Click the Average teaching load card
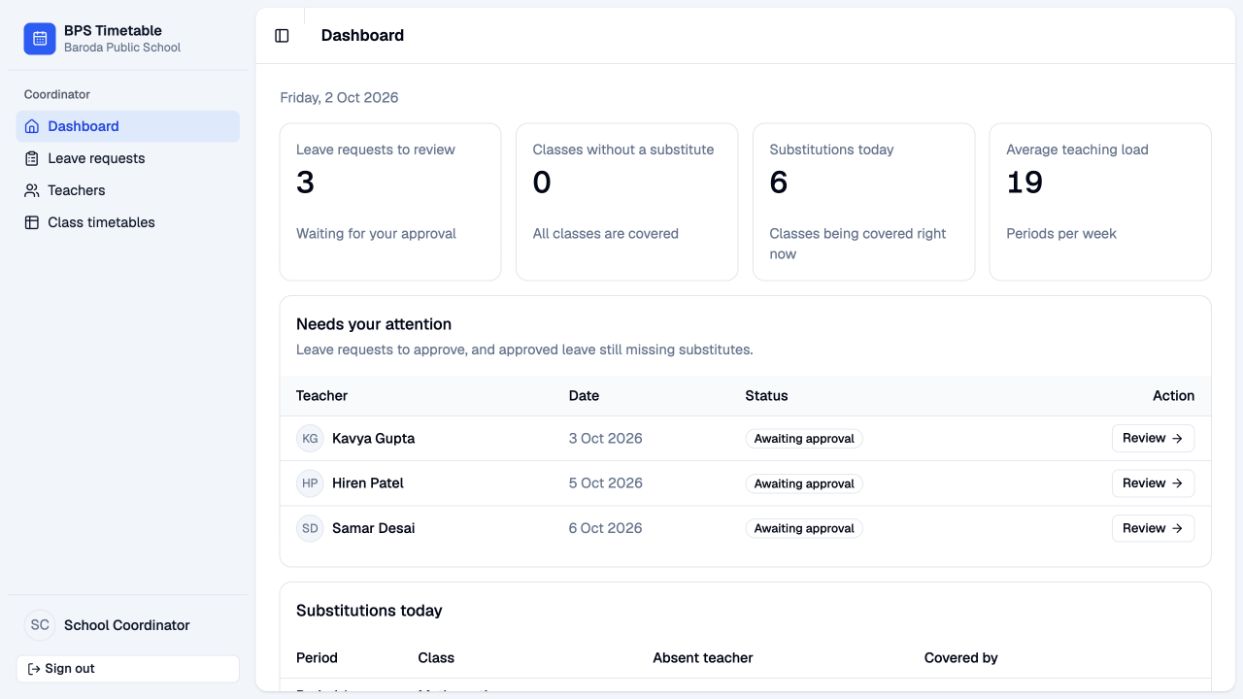1243x699 pixels. tap(1100, 202)
